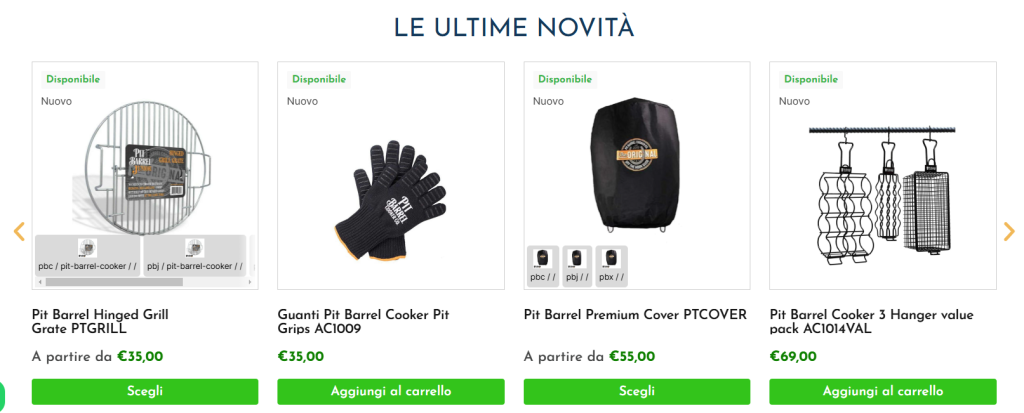Click the hanging baskets product image
The height and width of the screenshot is (413, 1024).
[882, 195]
